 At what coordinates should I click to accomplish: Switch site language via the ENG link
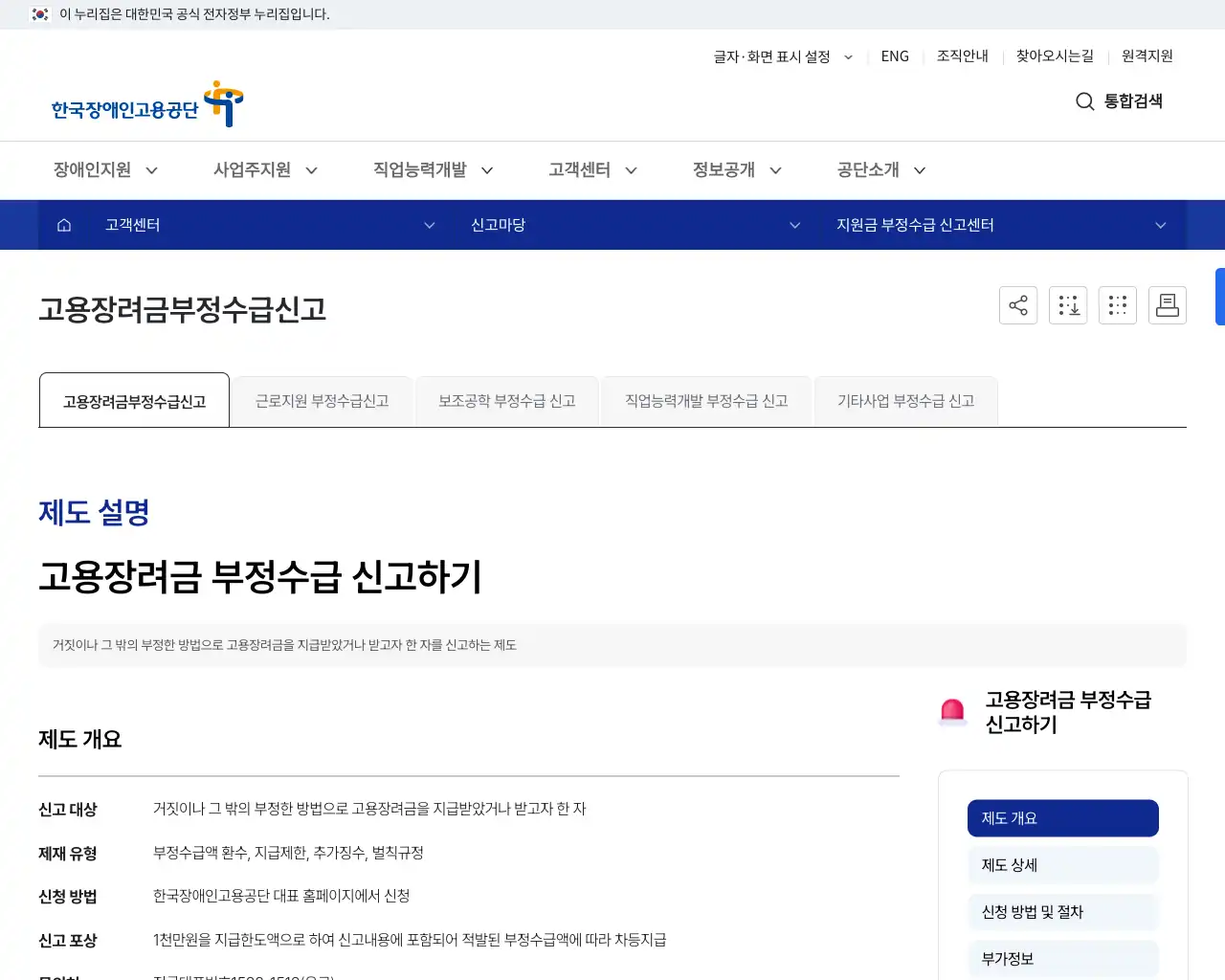(895, 56)
